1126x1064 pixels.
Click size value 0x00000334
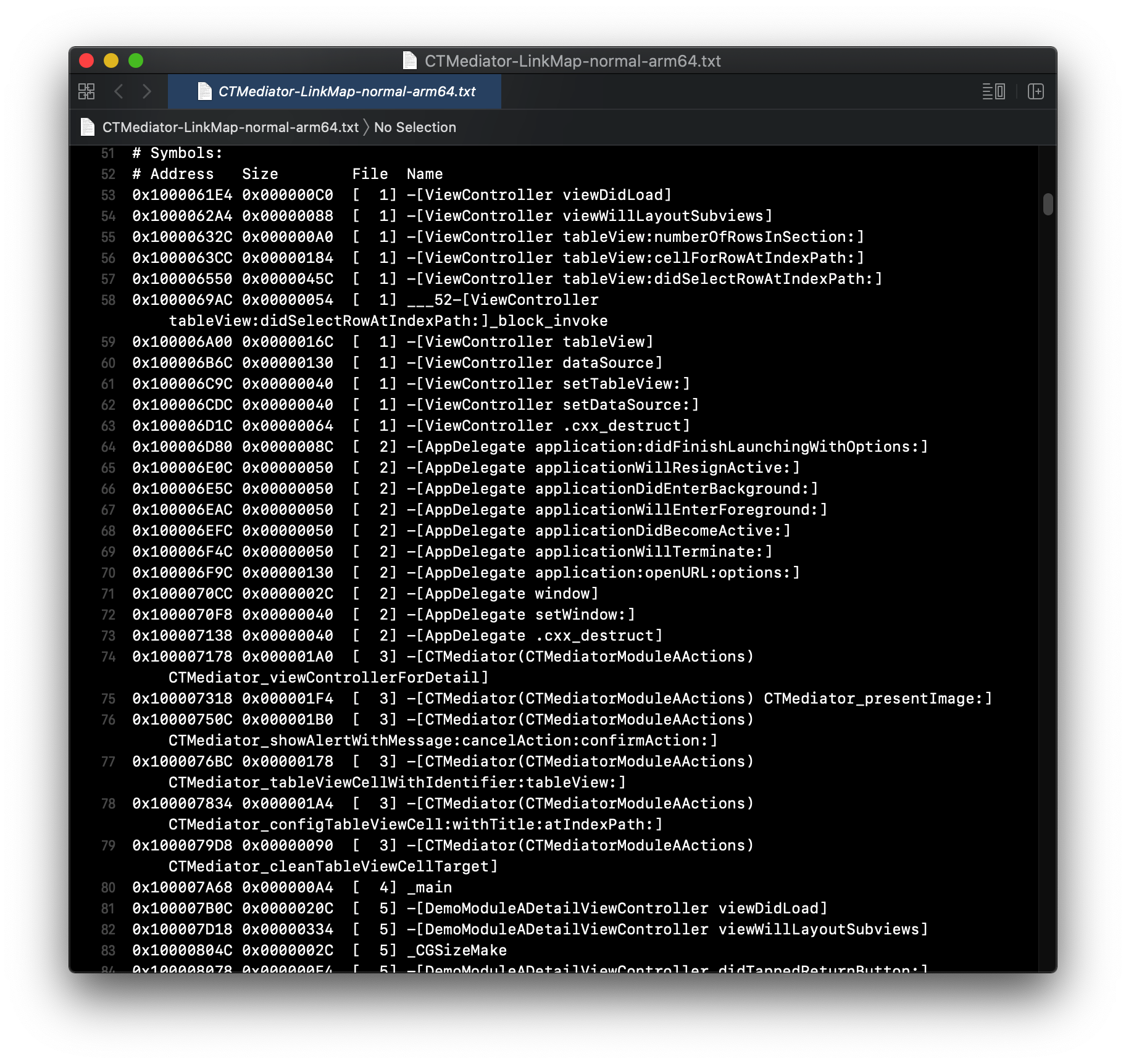pyautogui.click(x=288, y=929)
